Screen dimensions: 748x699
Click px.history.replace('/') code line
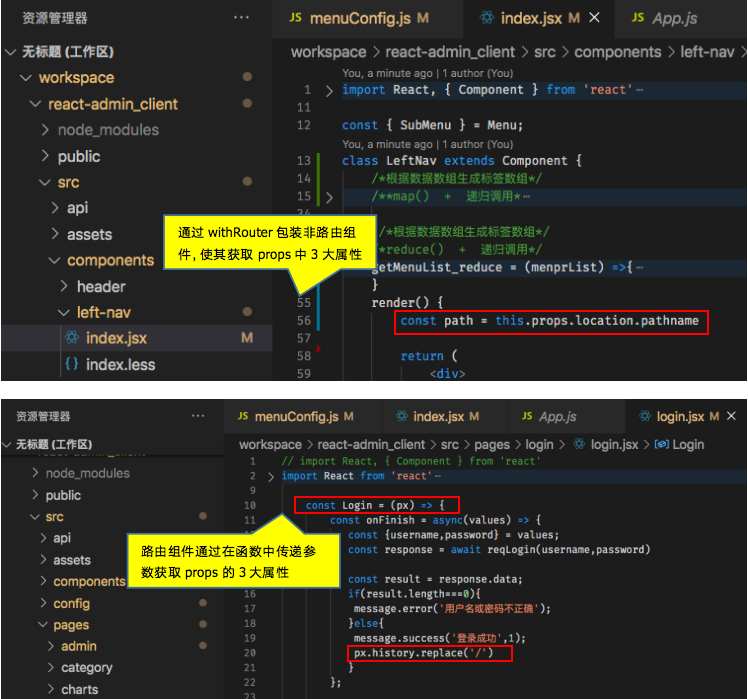coord(423,653)
